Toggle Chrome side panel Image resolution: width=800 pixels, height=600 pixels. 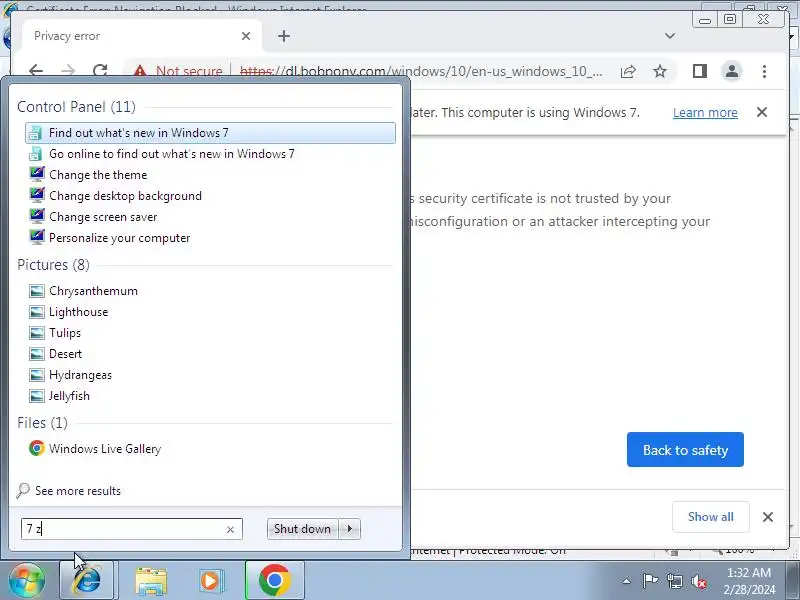(700, 71)
